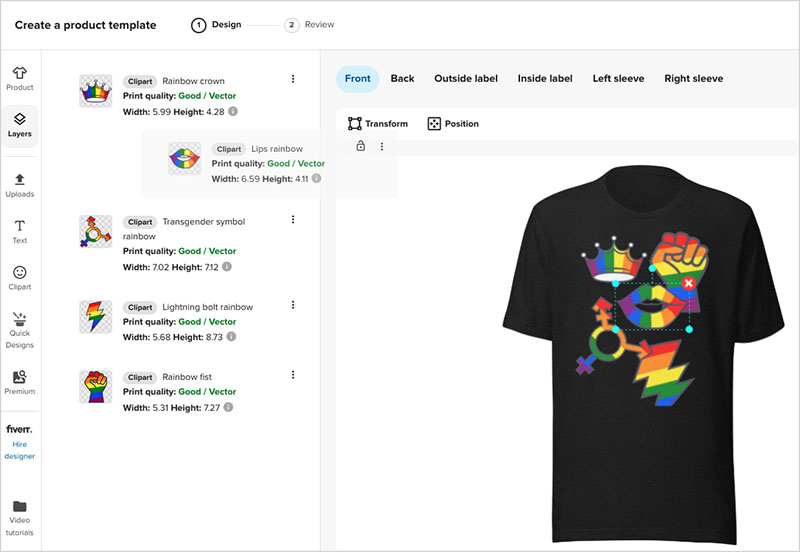
Task: Select the Lips rainbow layer thumbnail
Action: (x=184, y=158)
